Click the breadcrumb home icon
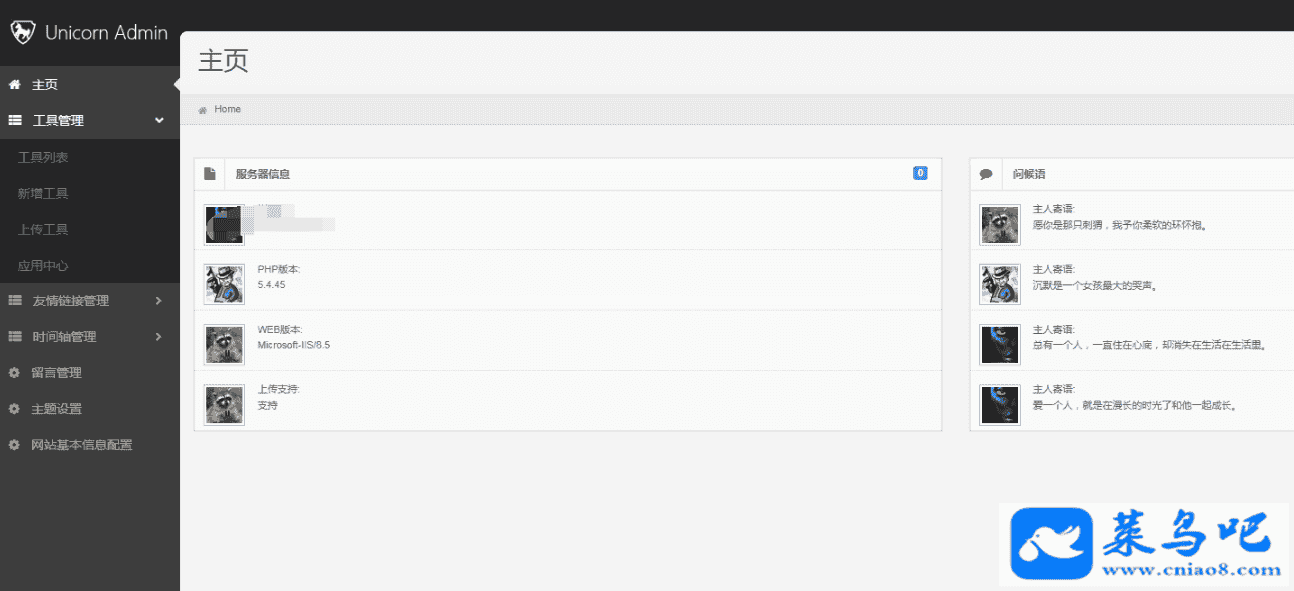Screen dimensions: 1294x591 (203, 109)
